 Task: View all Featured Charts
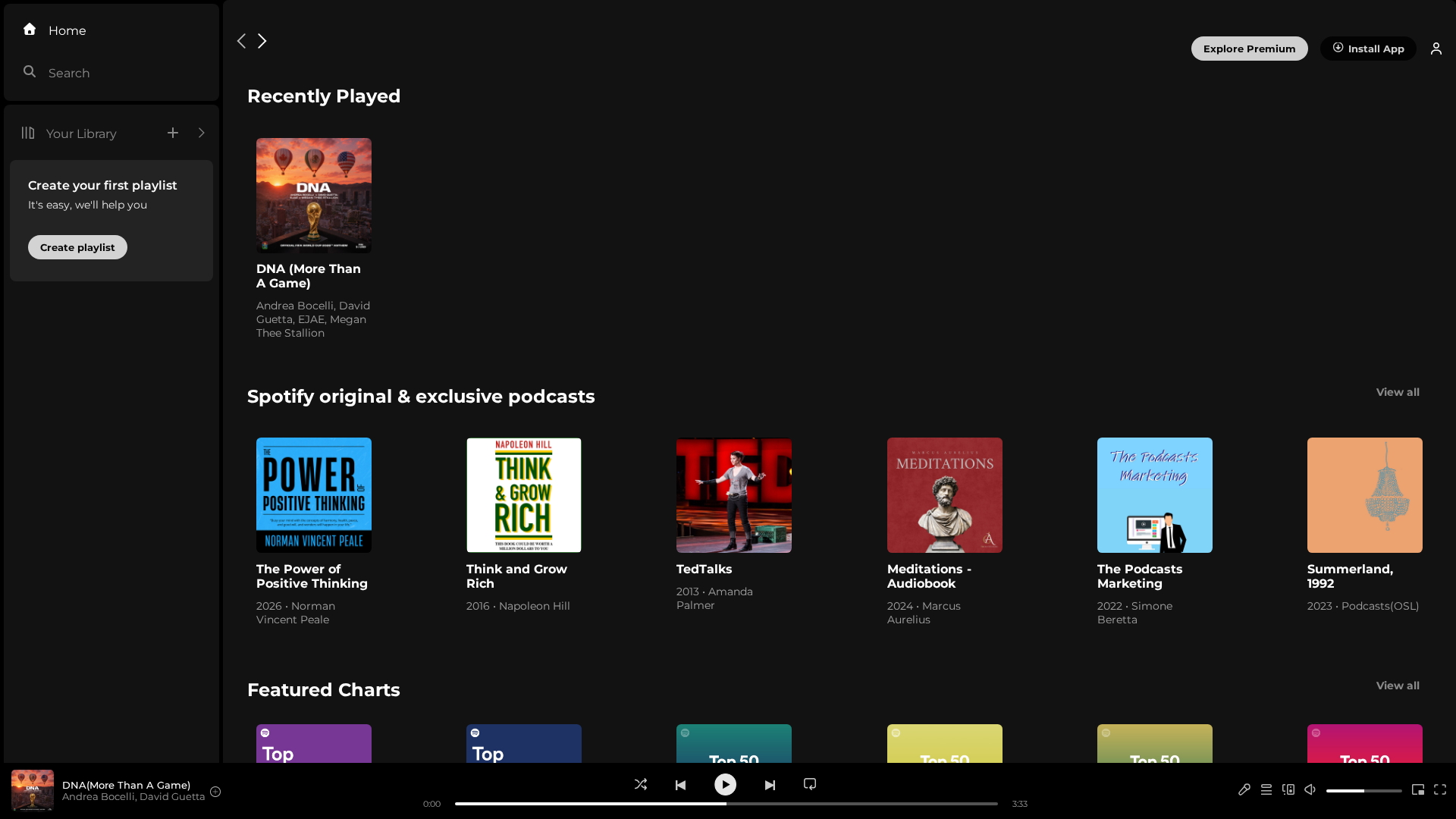tap(1398, 686)
